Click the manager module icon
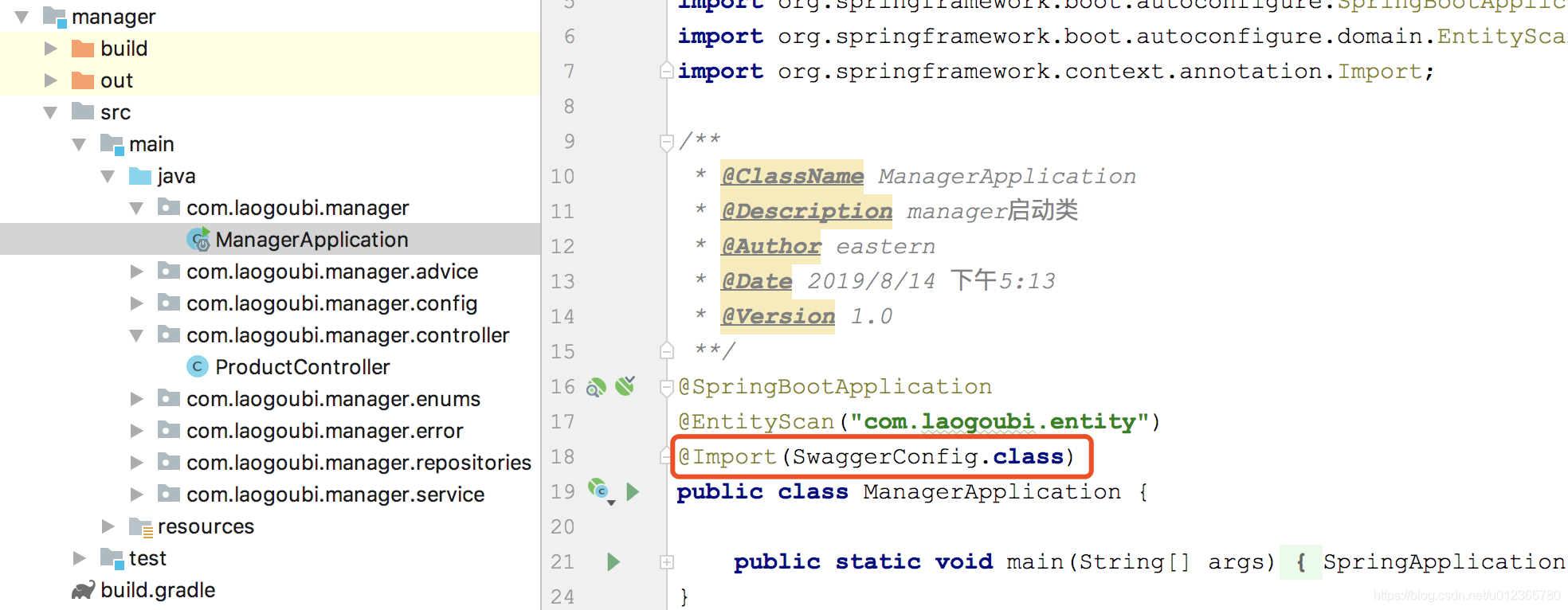The width and height of the screenshot is (1568, 610). 54,17
